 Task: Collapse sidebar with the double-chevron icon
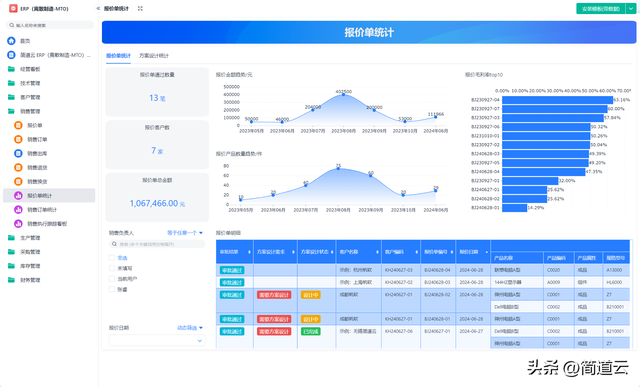(98, 8)
